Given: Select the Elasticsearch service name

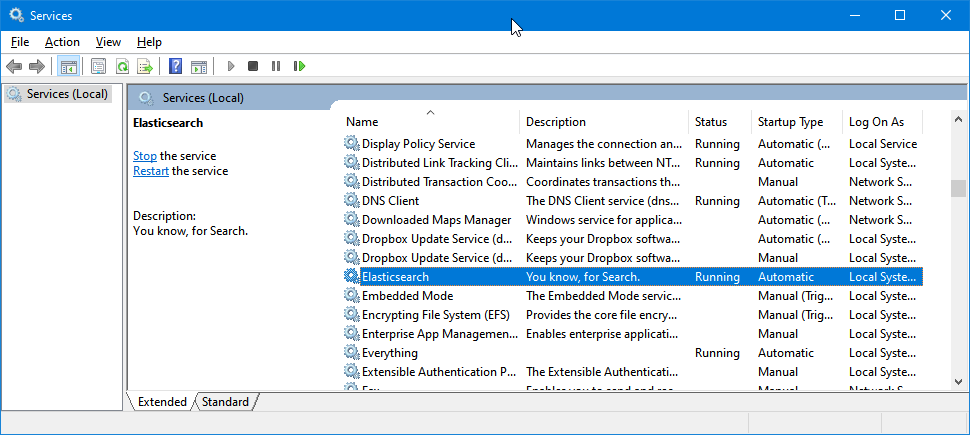Looking at the screenshot, I should click(395, 277).
